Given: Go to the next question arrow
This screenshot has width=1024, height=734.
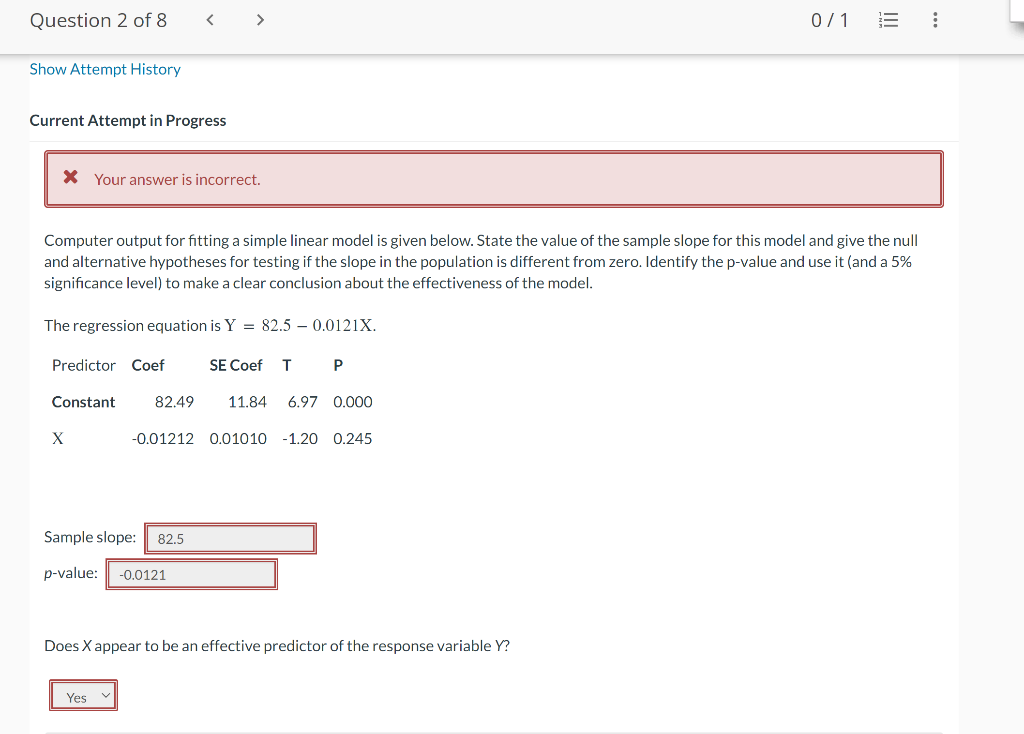Looking at the screenshot, I should pos(259,19).
